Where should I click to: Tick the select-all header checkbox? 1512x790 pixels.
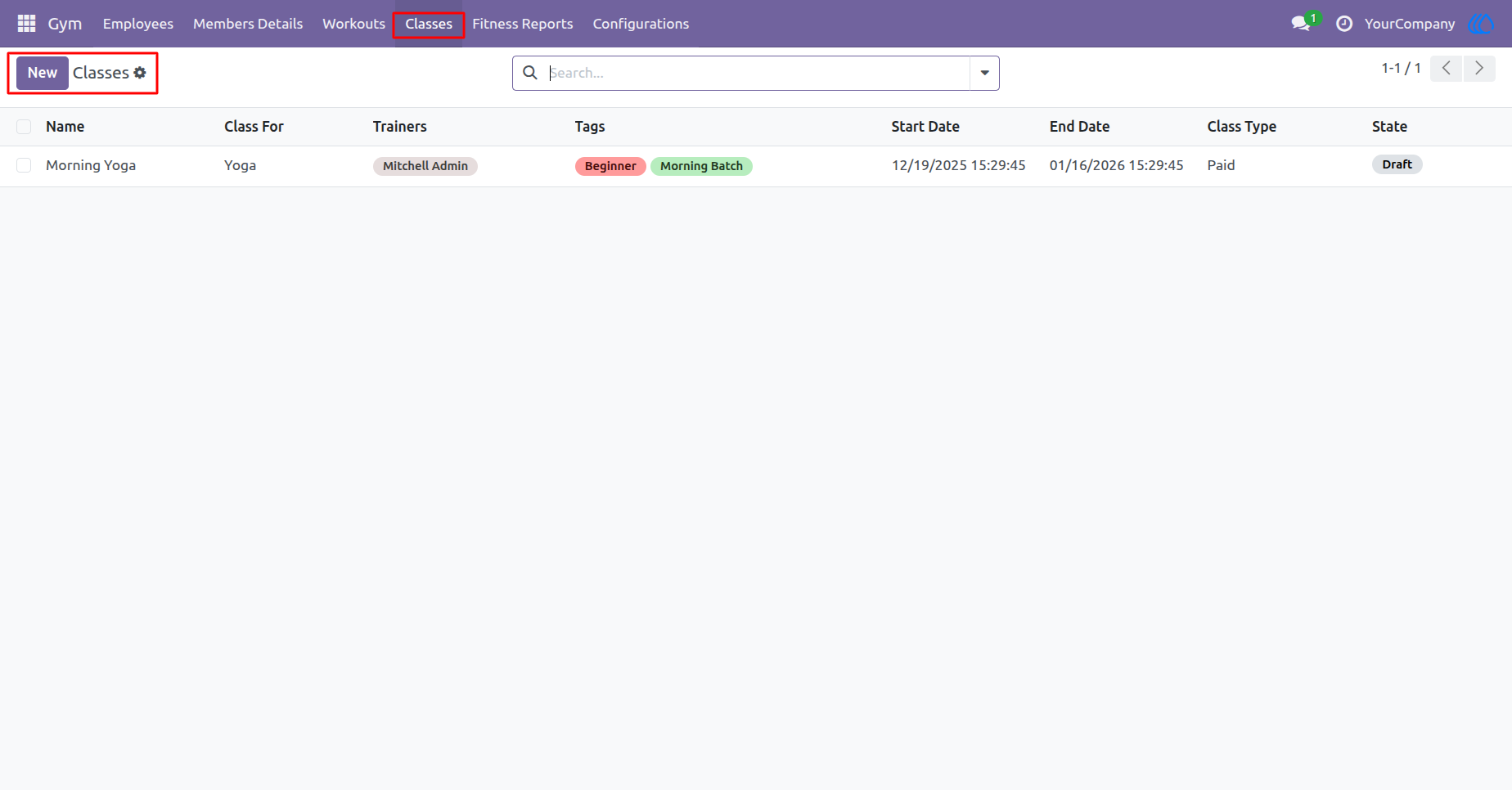point(24,127)
